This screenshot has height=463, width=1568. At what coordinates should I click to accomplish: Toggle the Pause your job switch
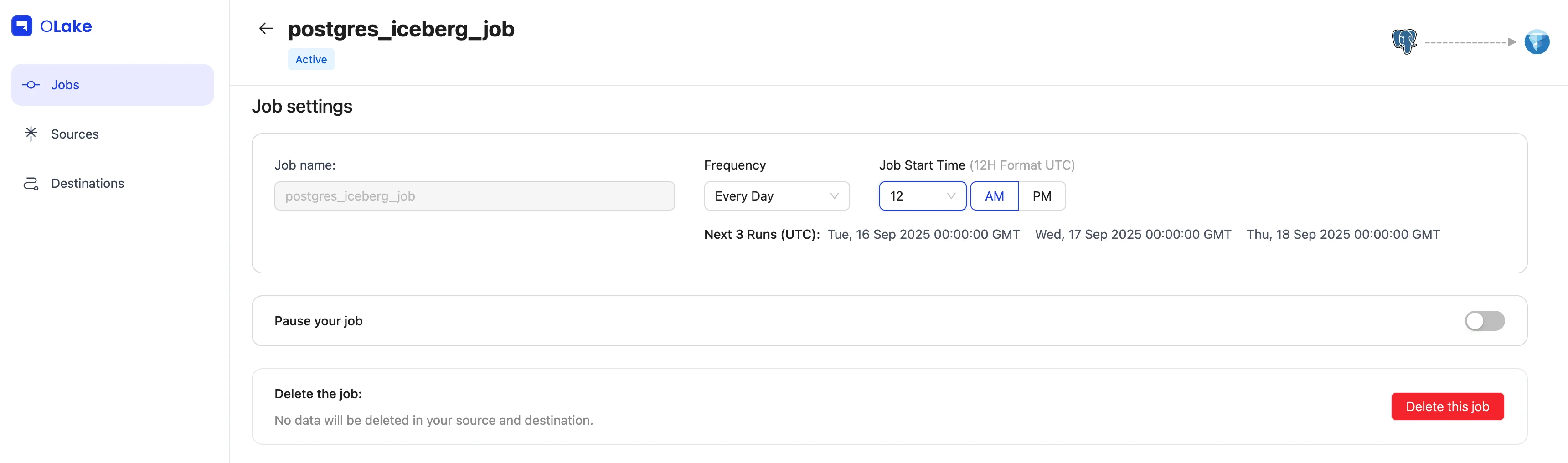1484,321
